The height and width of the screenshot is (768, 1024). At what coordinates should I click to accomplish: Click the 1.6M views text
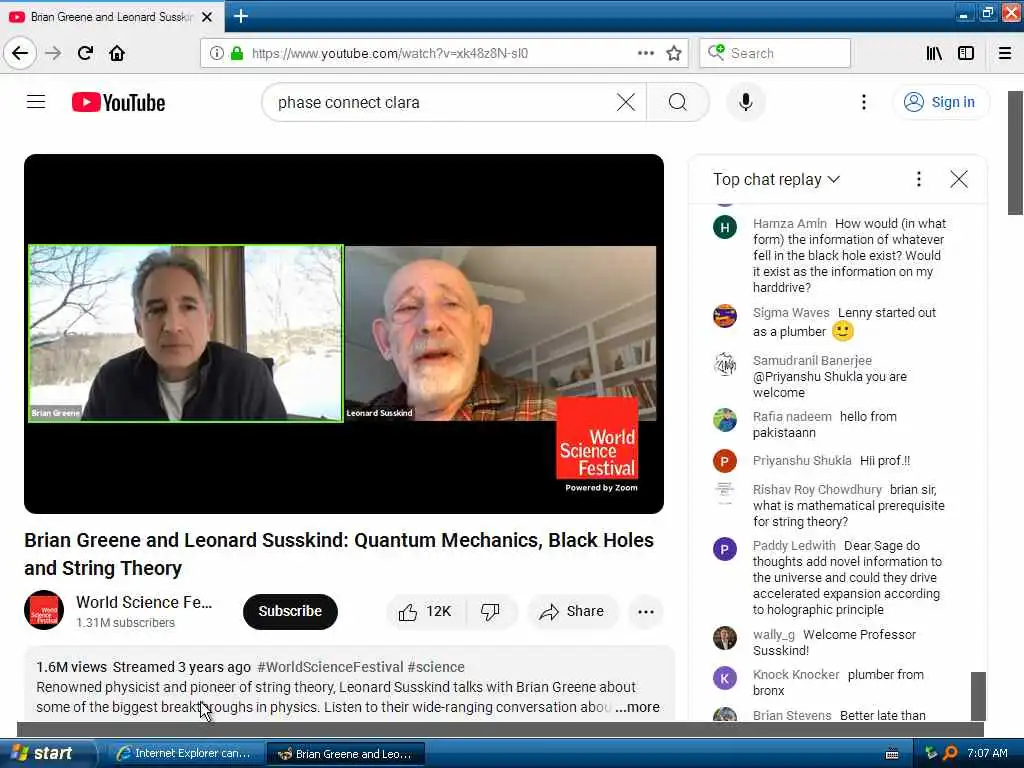(x=71, y=667)
